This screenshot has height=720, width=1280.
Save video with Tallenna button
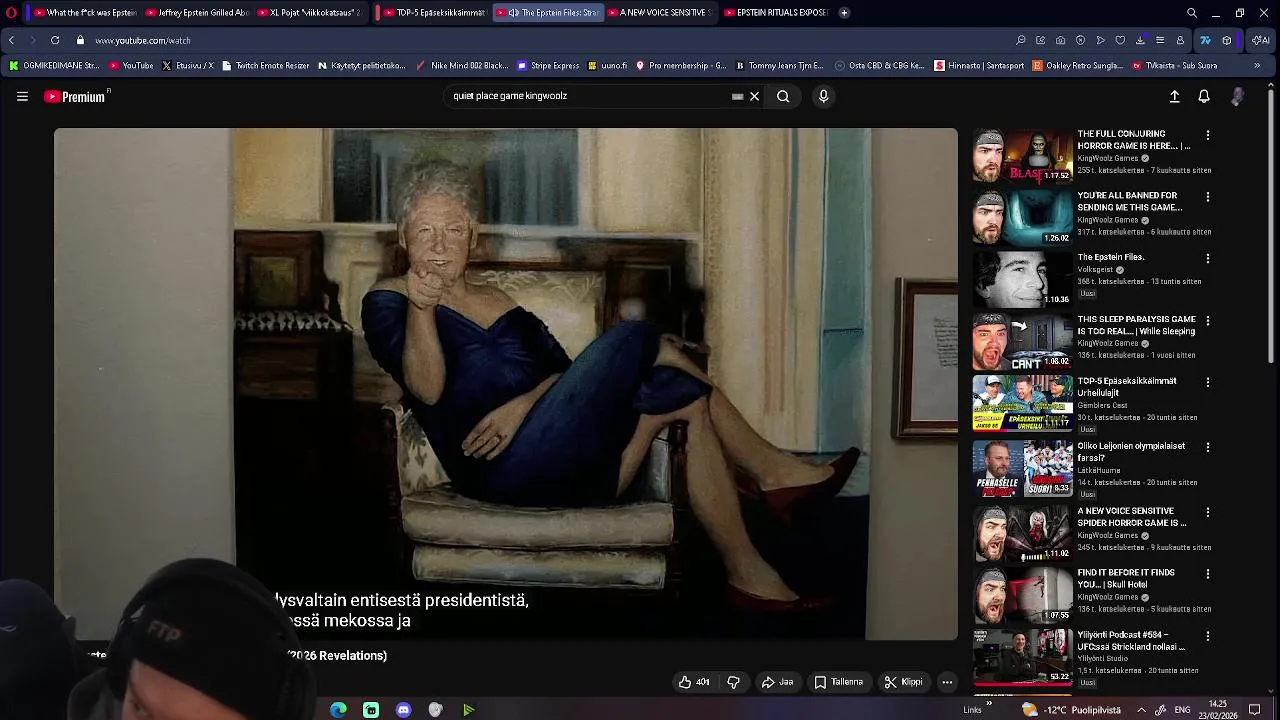[838, 682]
